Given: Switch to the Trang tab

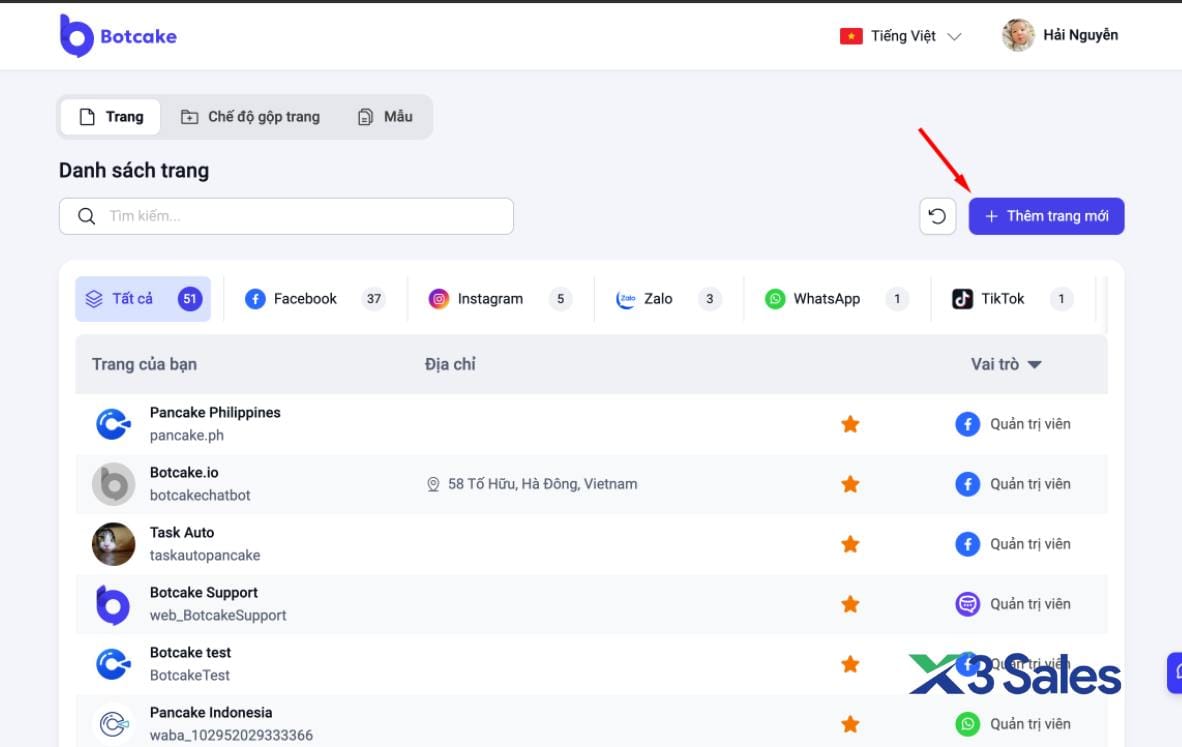Looking at the screenshot, I should click(111, 117).
